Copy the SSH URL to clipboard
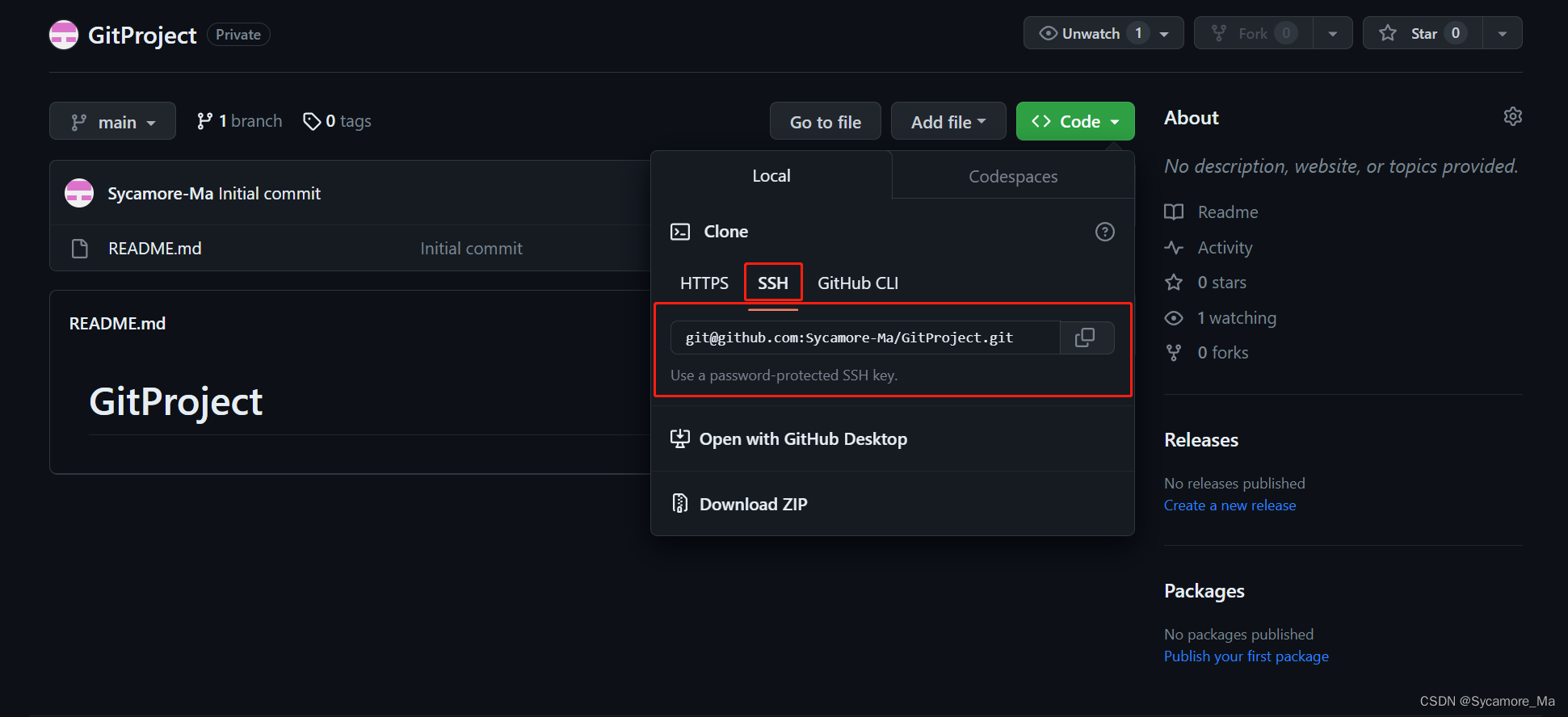 click(x=1087, y=338)
